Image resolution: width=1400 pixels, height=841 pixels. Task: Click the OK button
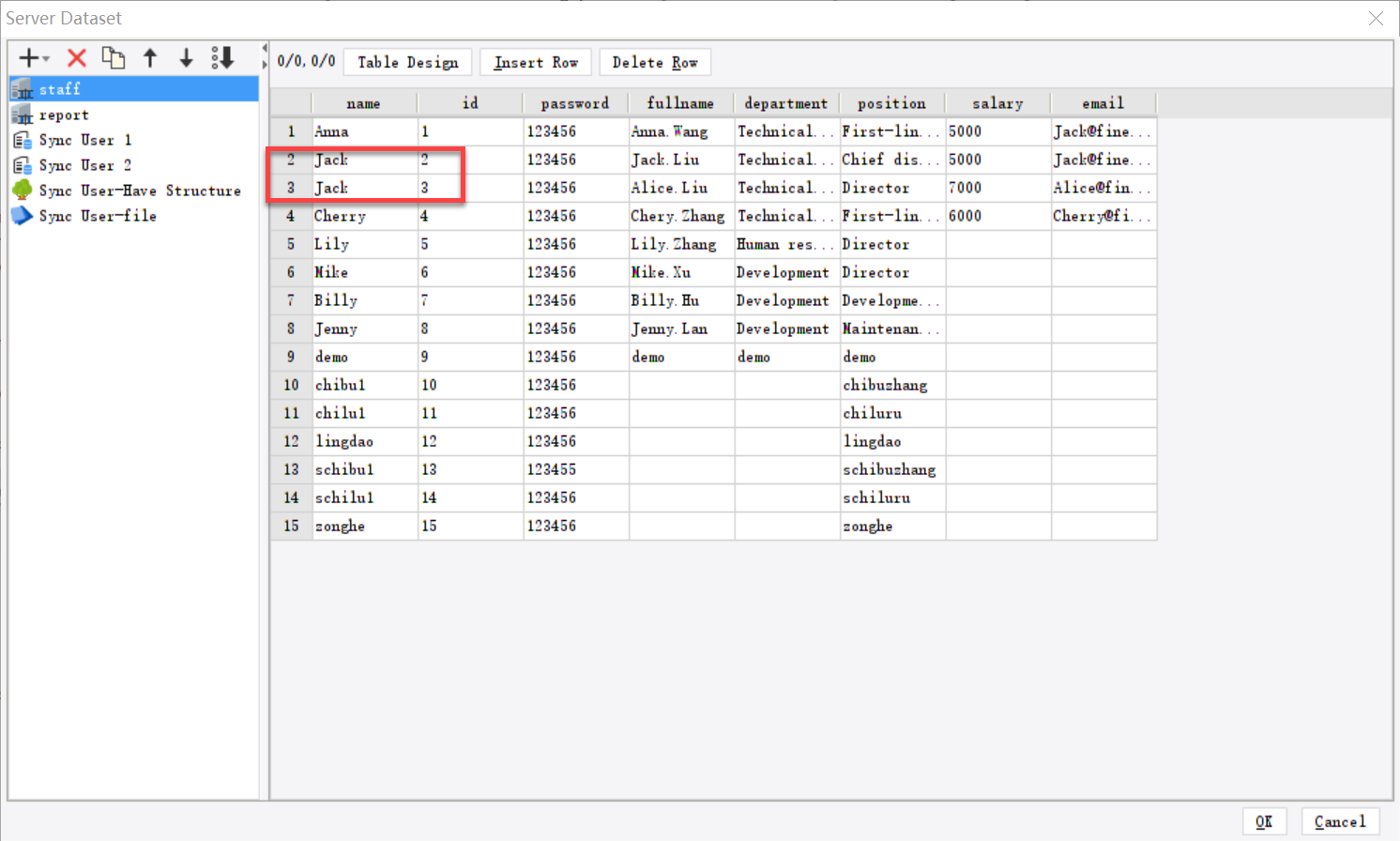pyautogui.click(x=1264, y=820)
